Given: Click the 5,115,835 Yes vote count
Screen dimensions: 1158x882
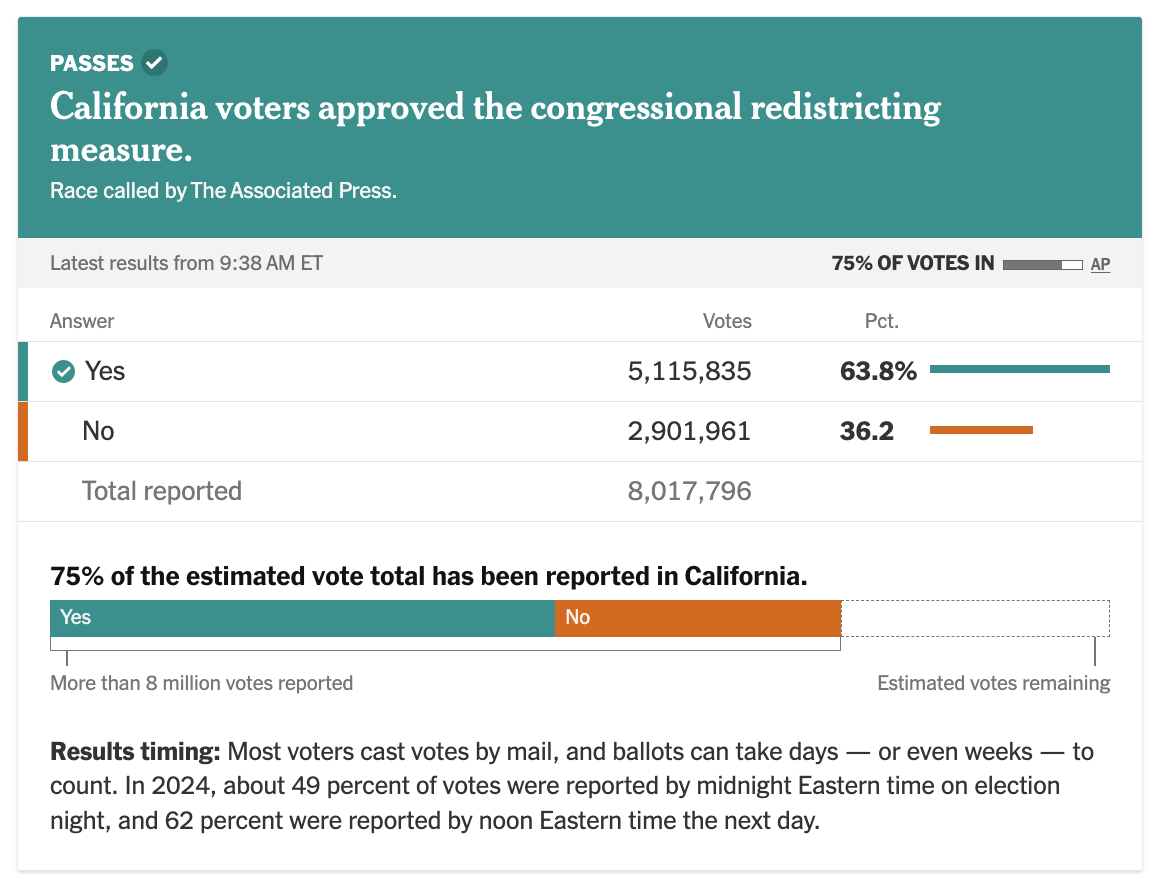Looking at the screenshot, I should [689, 372].
